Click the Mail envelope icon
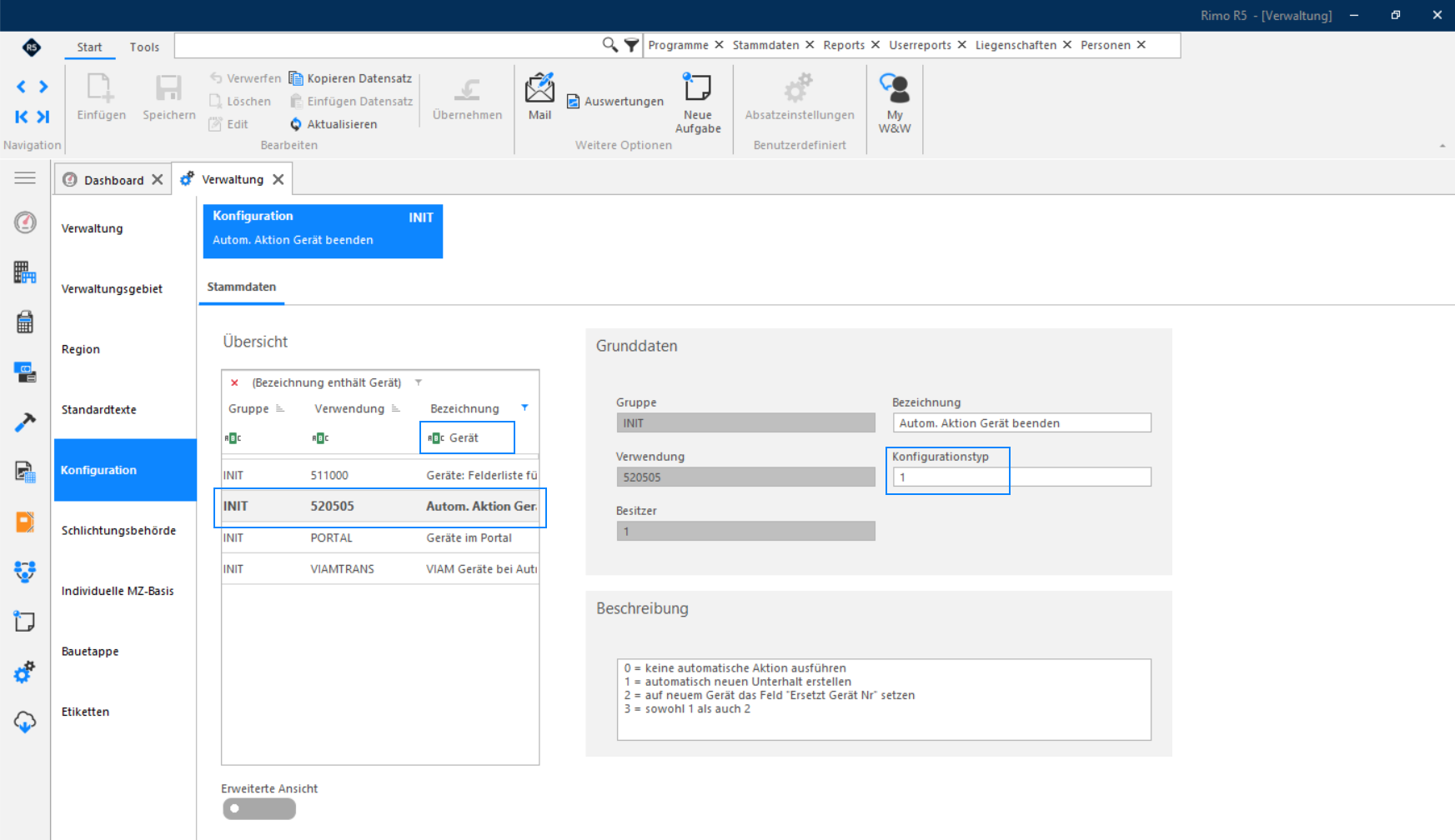The width and height of the screenshot is (1455, 840). (539, 87)
